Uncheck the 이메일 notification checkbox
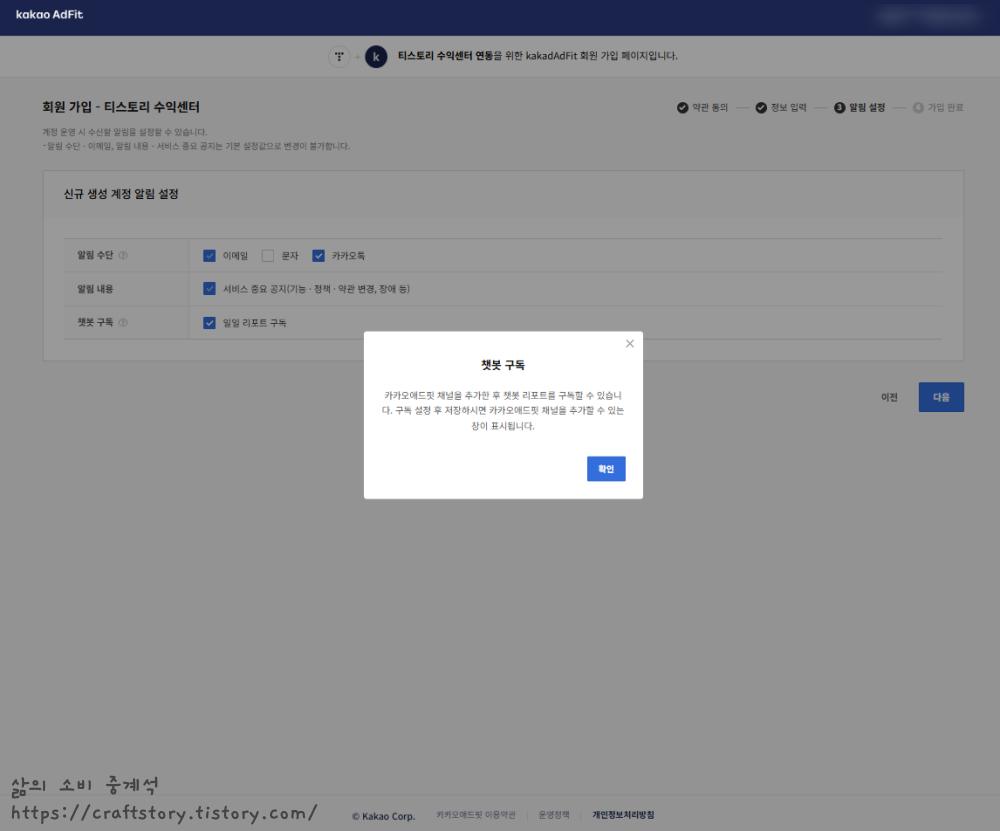 coord(209,256)
